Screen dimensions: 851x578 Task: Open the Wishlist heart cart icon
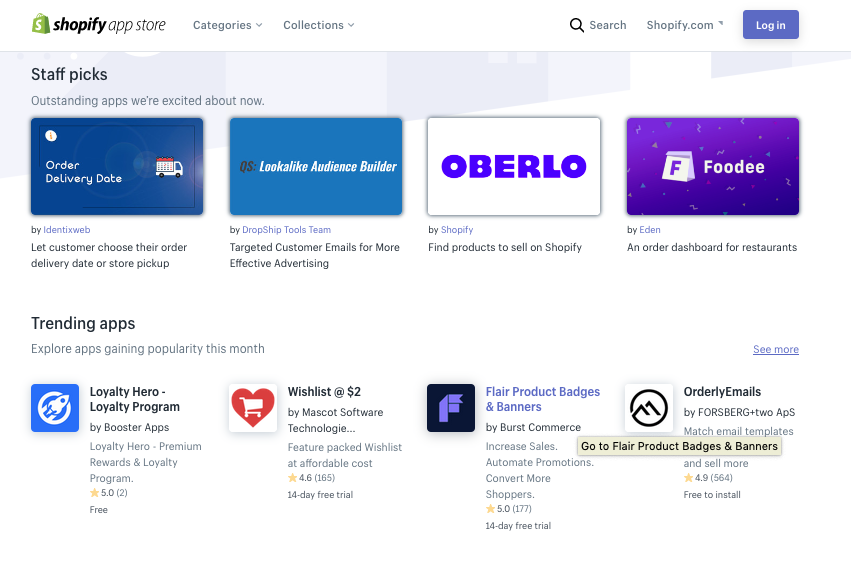point(253,408)
